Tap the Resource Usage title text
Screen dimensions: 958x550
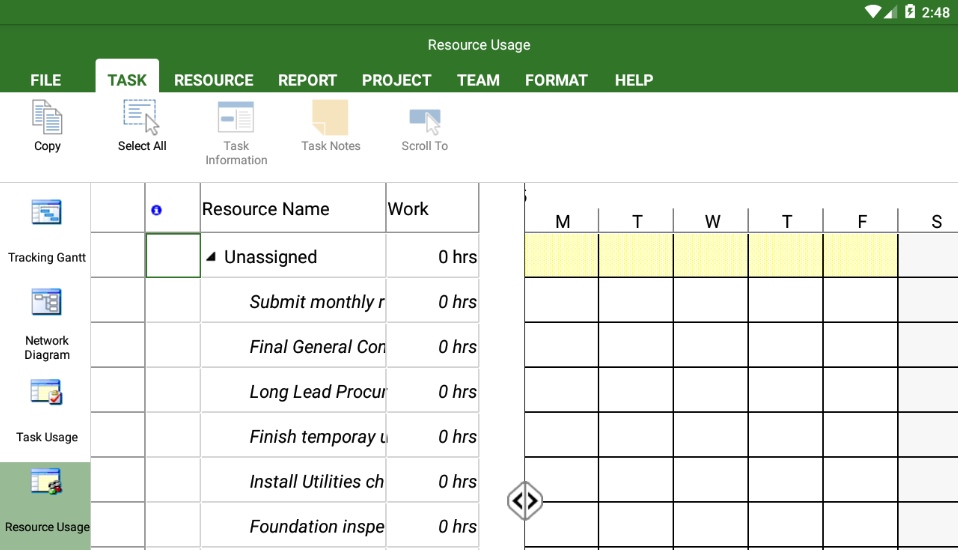[479, 45]
